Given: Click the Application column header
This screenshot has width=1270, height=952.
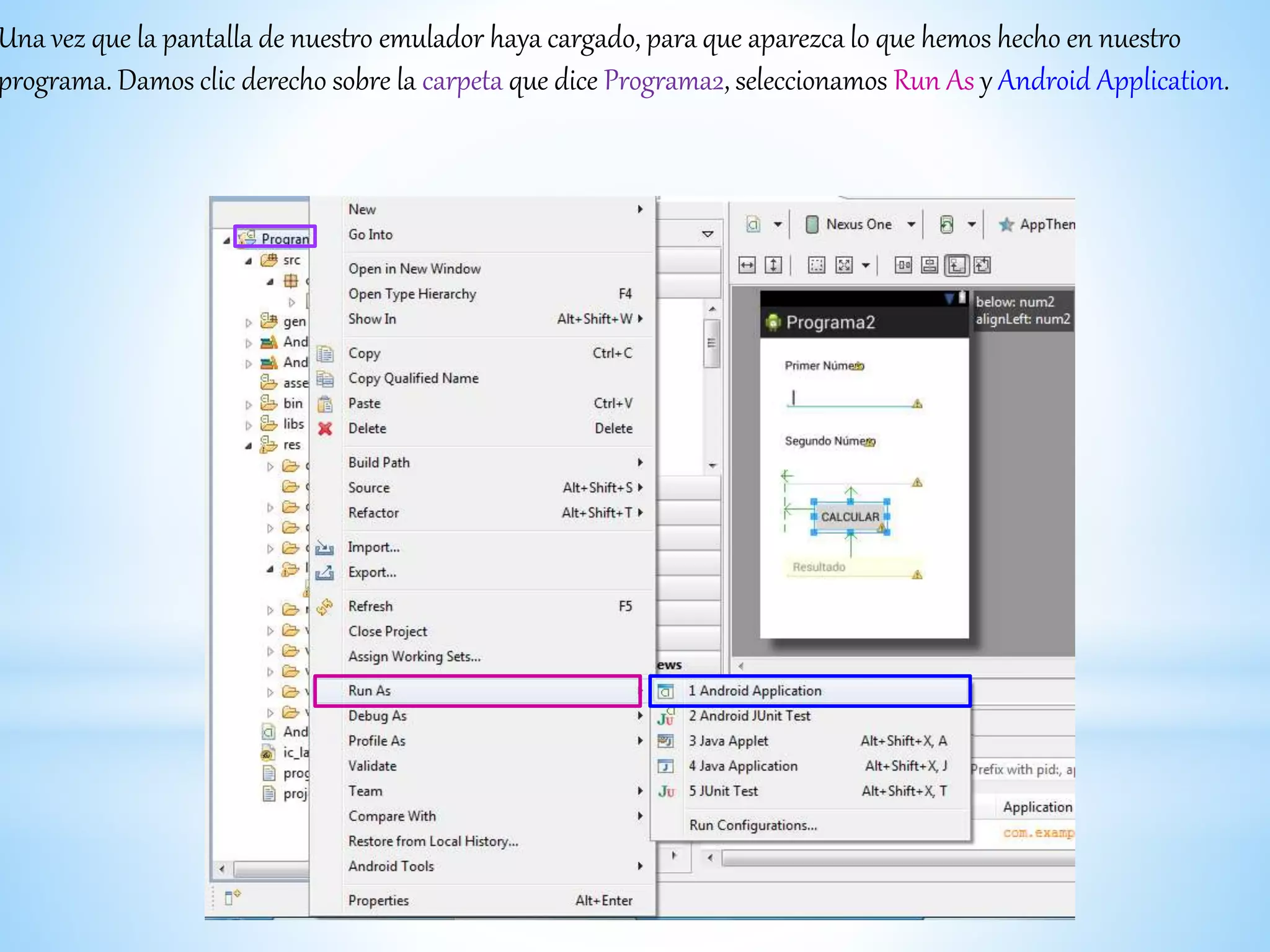Looking at the screenshot, I should (1037, 807).
